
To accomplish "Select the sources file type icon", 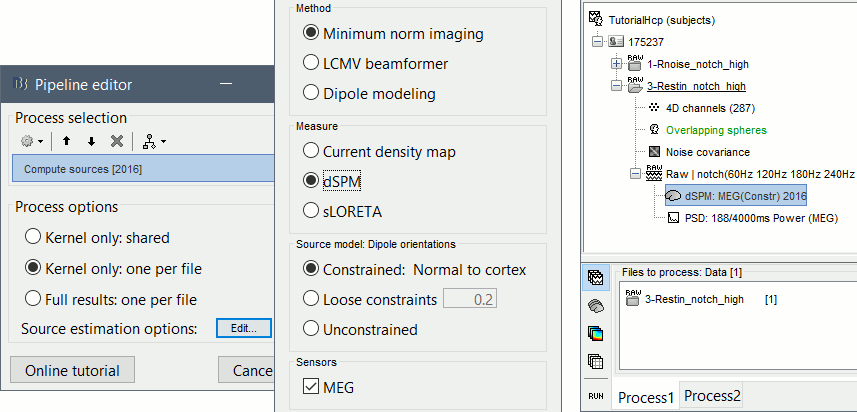I will click(x=594, y=305).
